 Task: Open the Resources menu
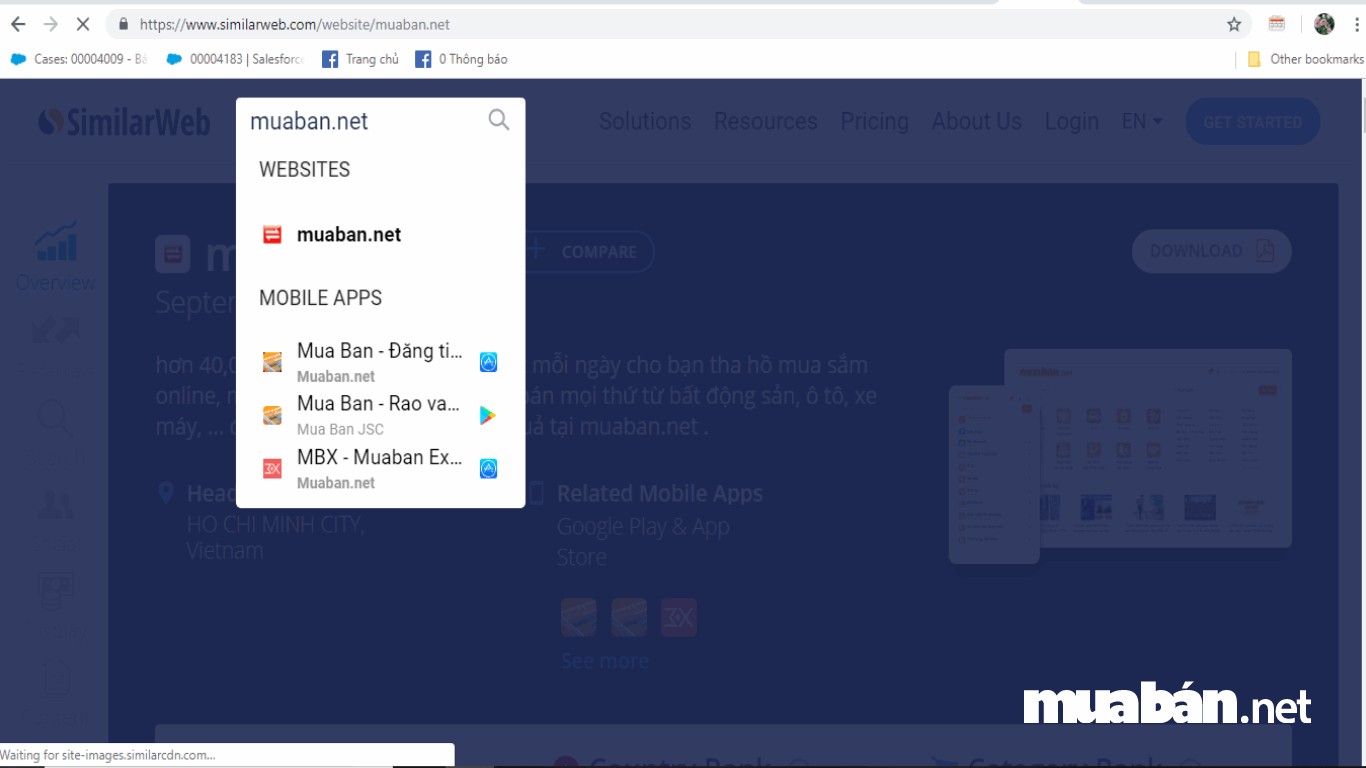765,121
